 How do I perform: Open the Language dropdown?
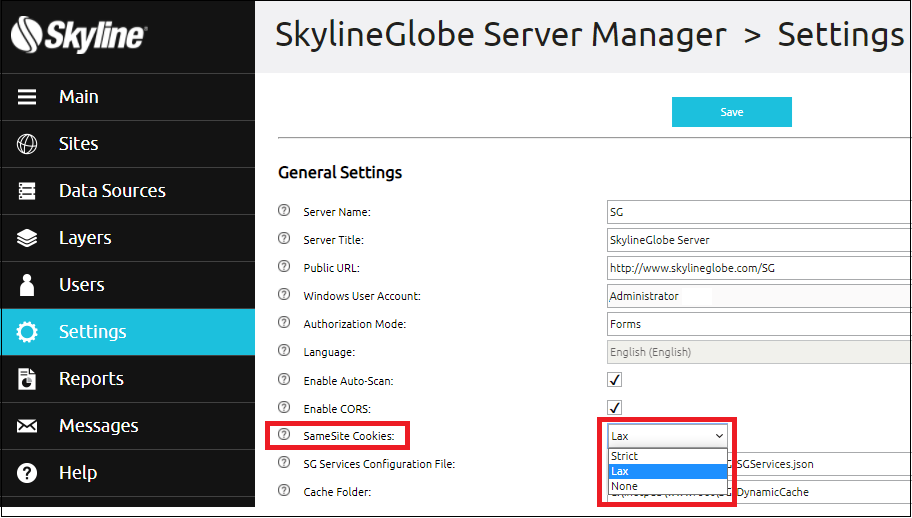(x=758, y=352)
